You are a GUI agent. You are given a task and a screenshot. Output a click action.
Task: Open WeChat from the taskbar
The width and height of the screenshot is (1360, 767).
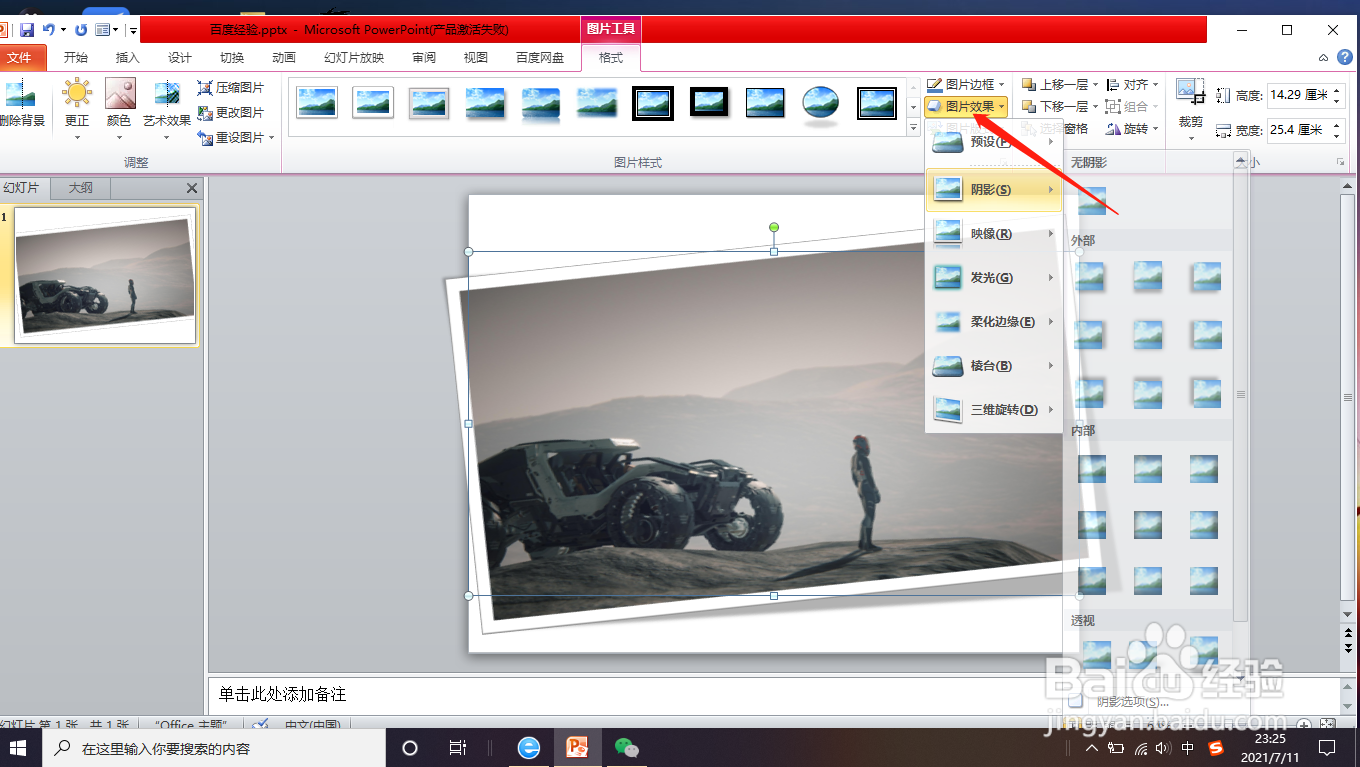(626, 747)
